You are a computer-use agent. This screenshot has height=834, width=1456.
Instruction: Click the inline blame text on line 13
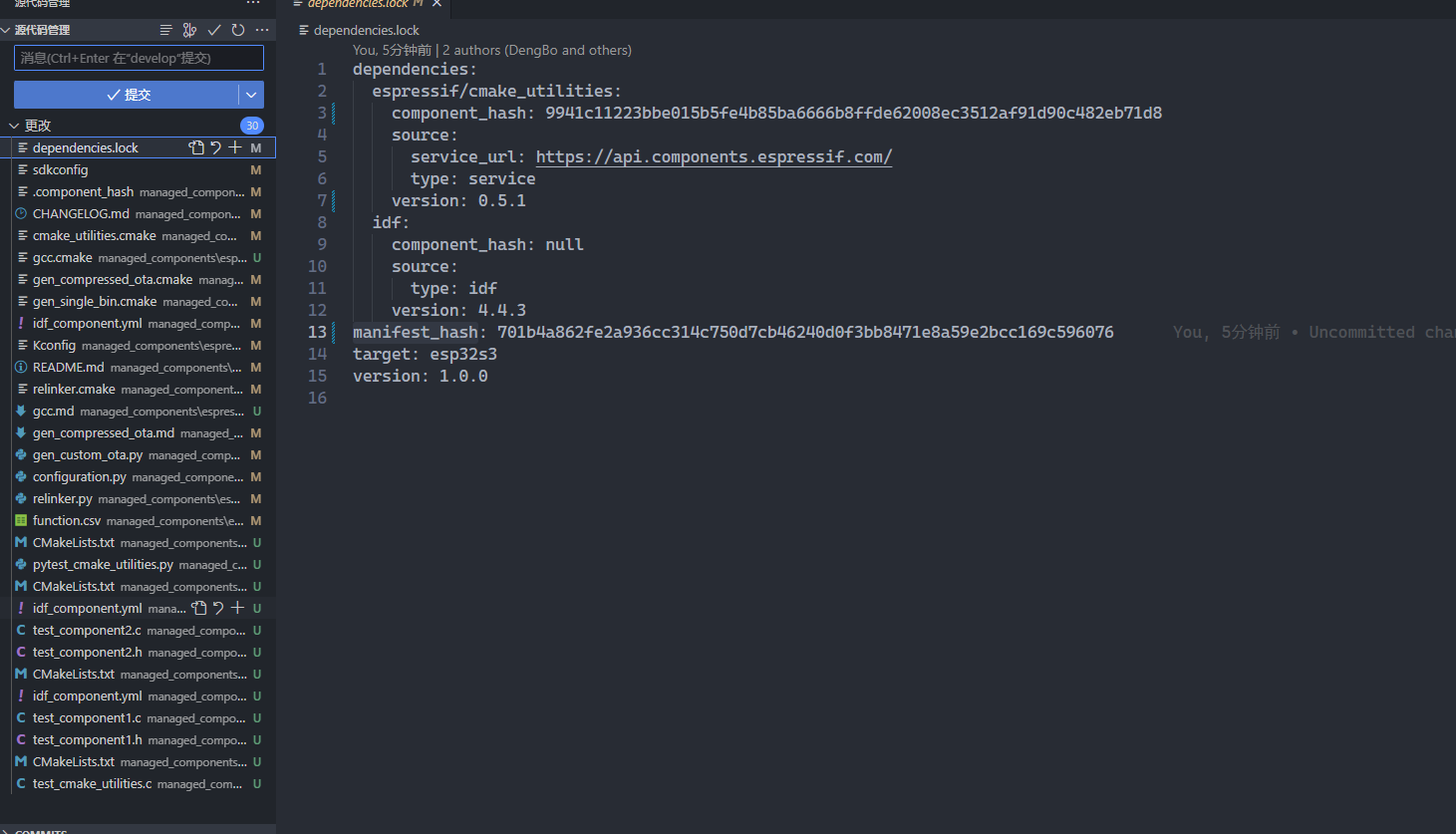[x=1313, y=332]
